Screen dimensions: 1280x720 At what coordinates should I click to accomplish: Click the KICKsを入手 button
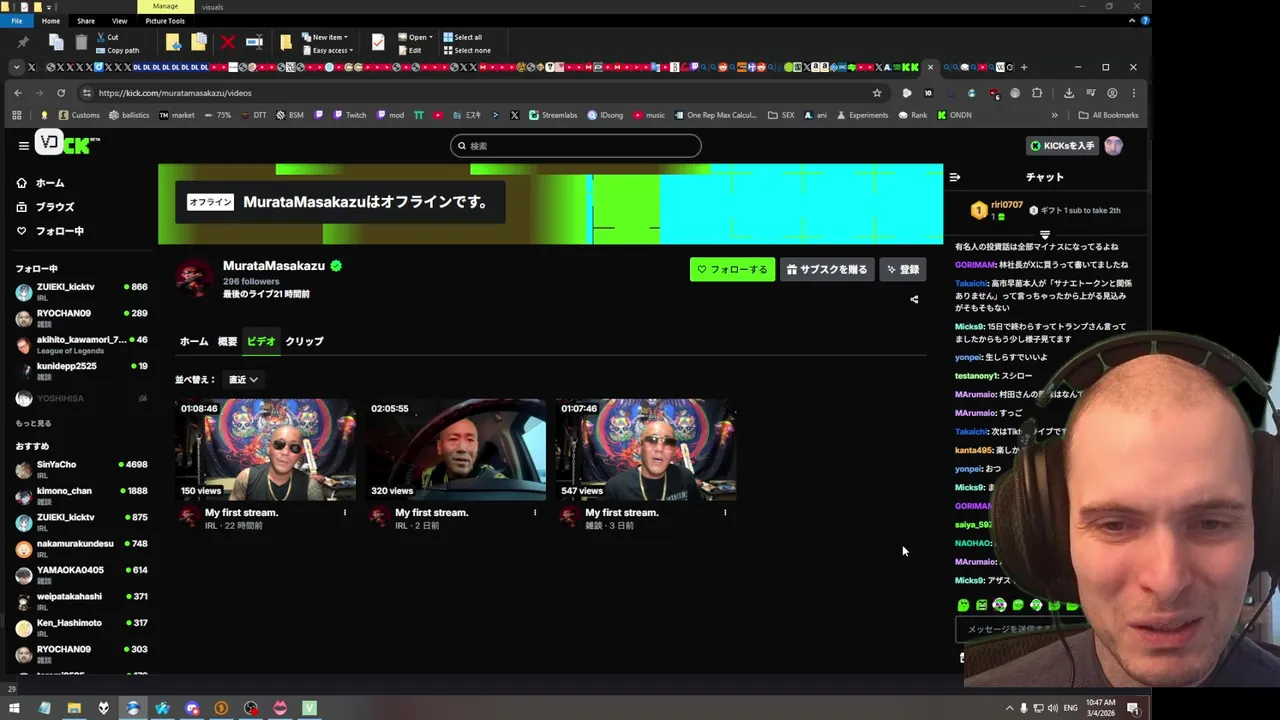(x=1062, y=146)
